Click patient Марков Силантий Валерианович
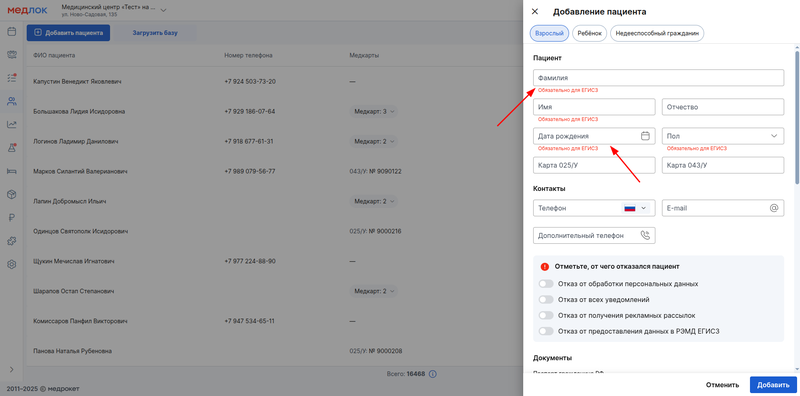Screen dimensions: 800x396 (80, 171)
